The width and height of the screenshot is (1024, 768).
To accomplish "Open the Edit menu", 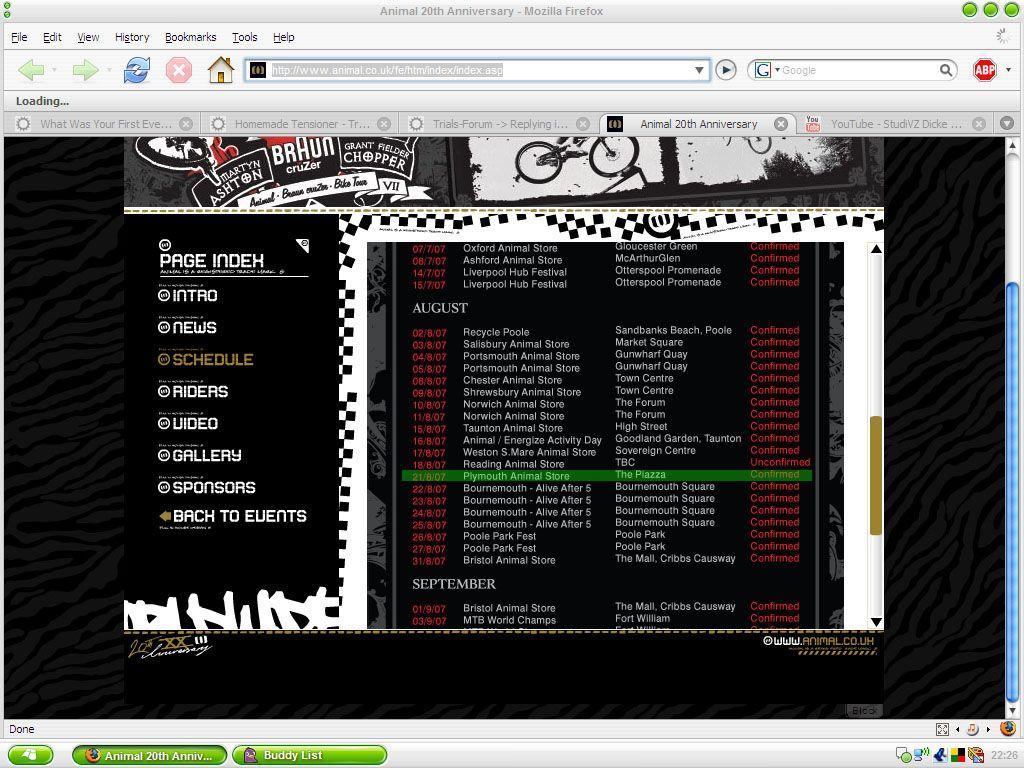I will [x=52, y=37].
